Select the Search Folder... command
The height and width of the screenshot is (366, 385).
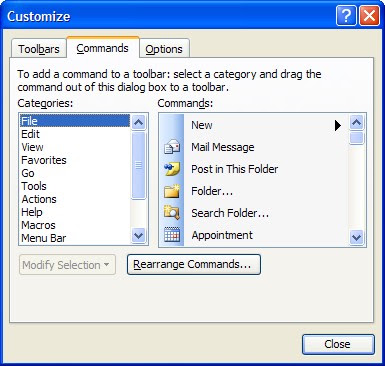point(254,213)
